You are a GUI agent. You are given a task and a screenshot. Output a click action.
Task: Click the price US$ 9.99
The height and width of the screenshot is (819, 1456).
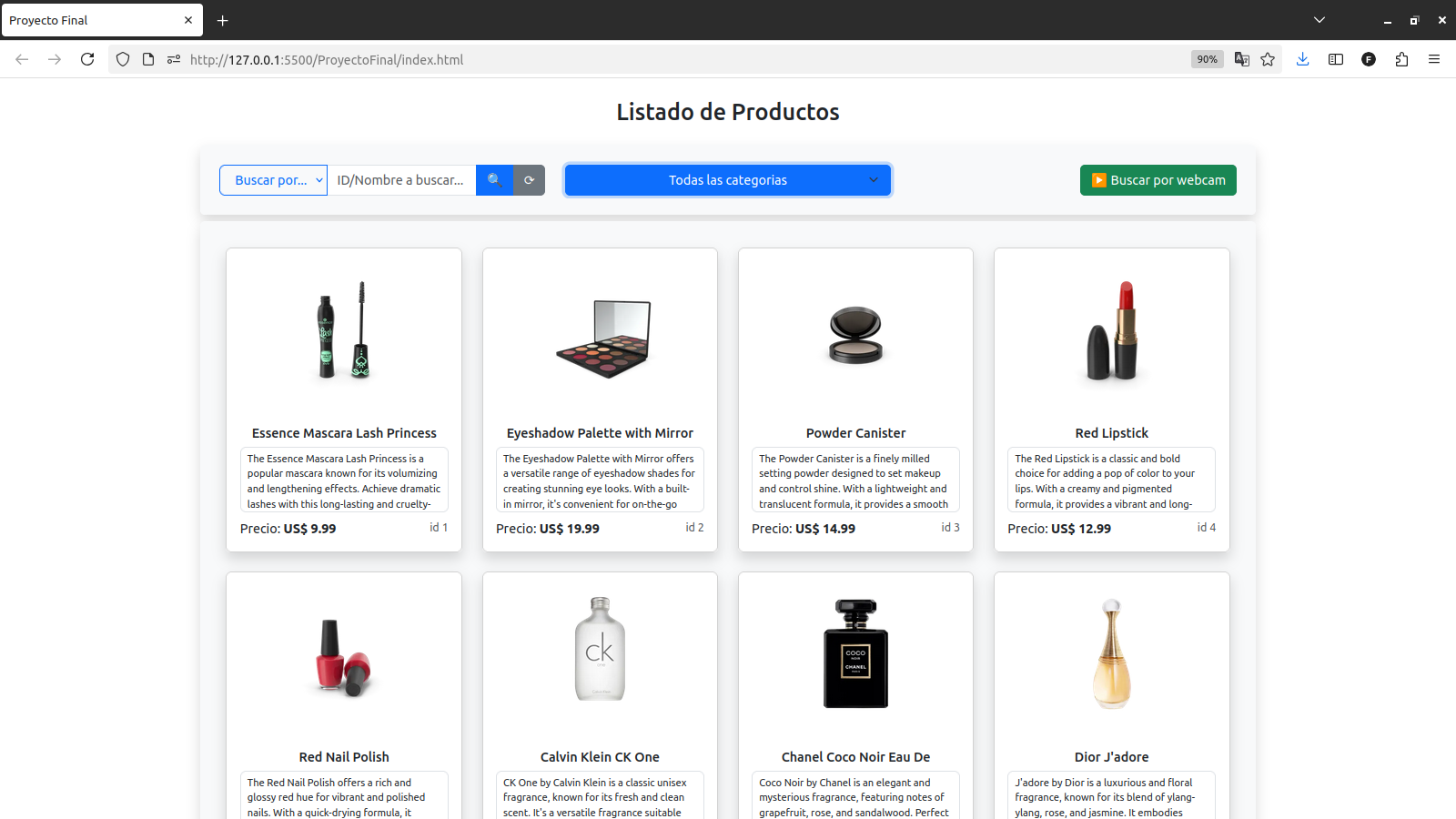pos(309,529)
